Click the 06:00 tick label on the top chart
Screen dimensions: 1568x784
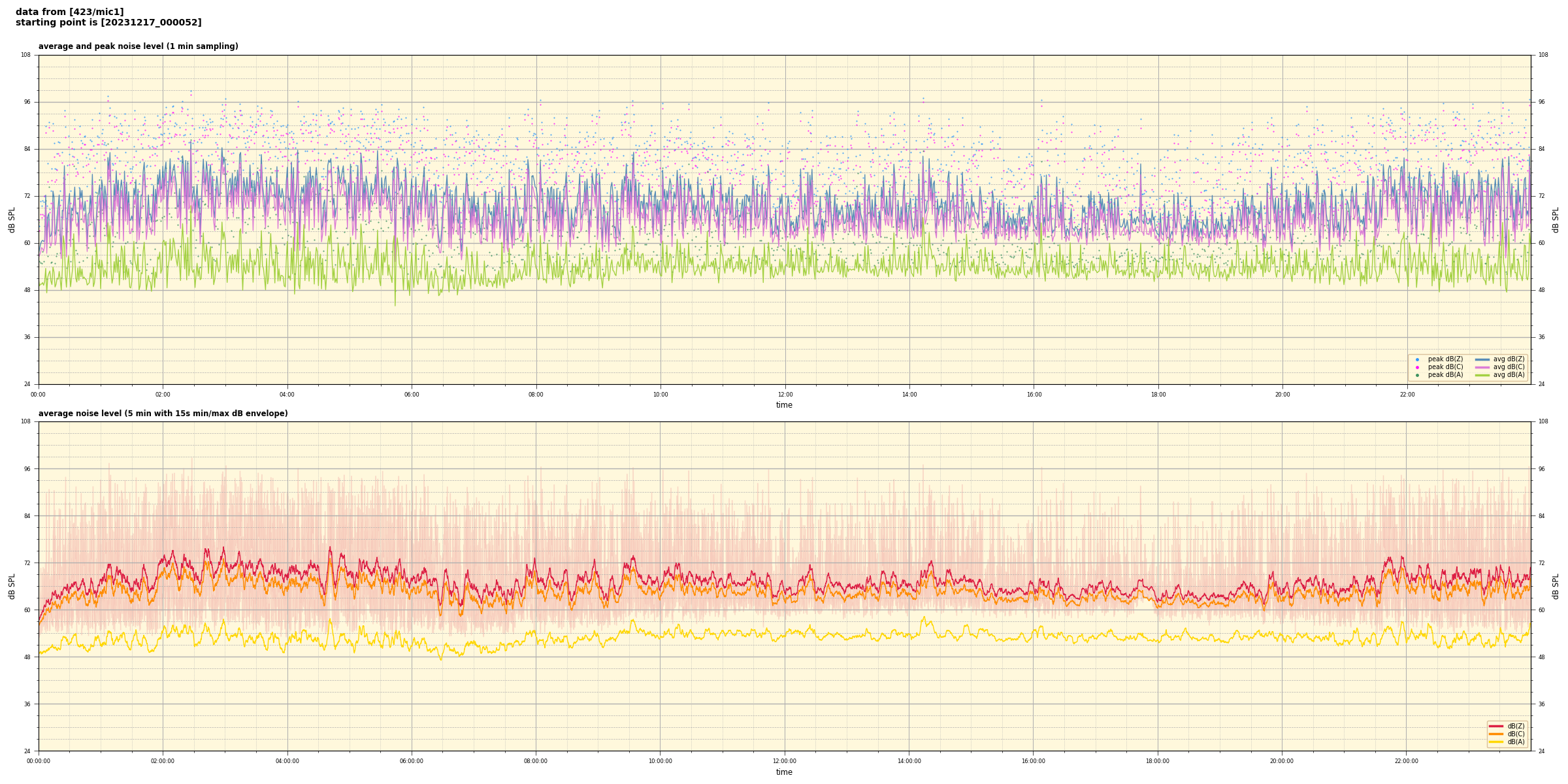[x=412, y=395]
